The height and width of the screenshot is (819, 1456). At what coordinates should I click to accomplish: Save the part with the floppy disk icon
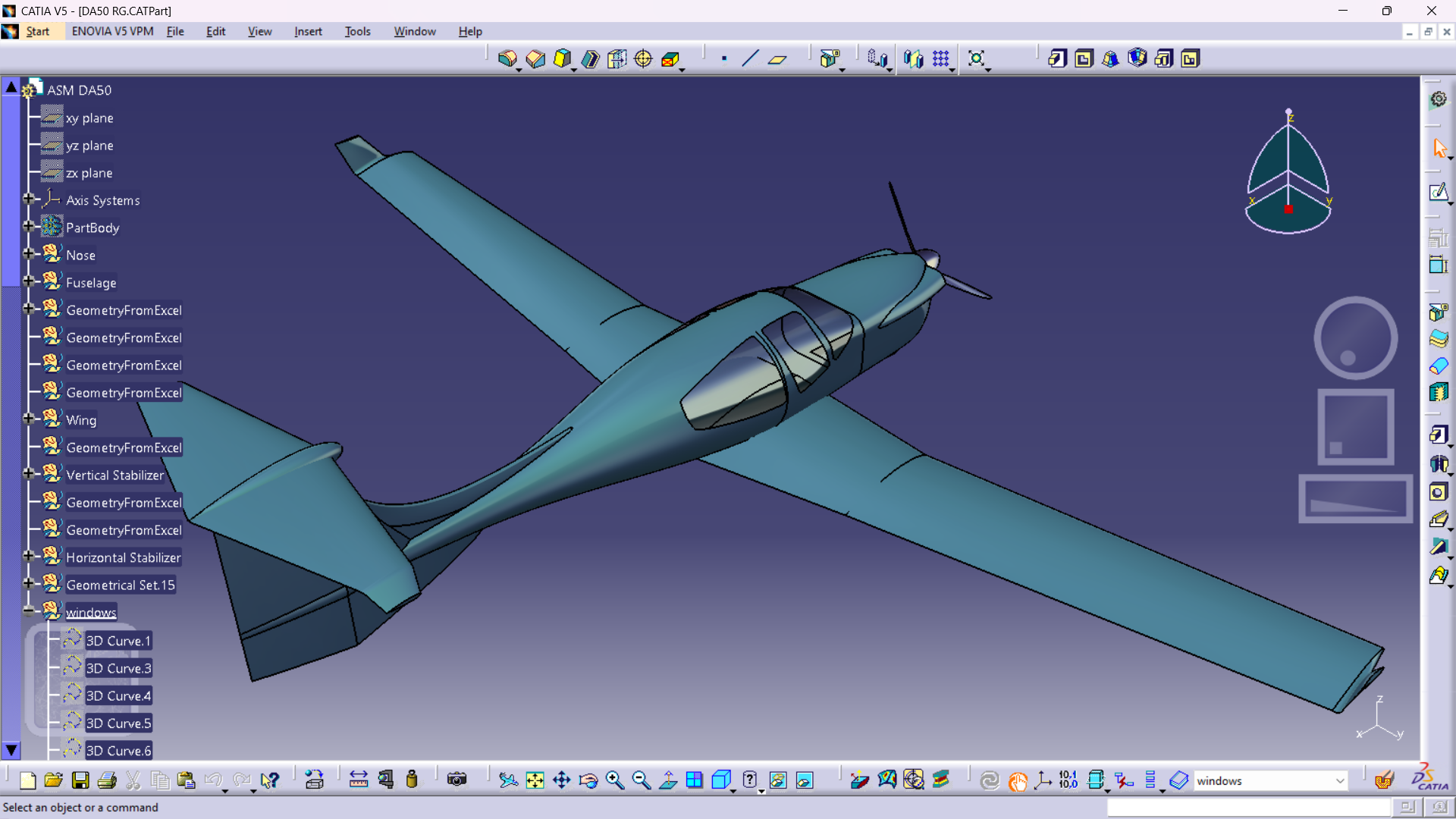(80, 780)
